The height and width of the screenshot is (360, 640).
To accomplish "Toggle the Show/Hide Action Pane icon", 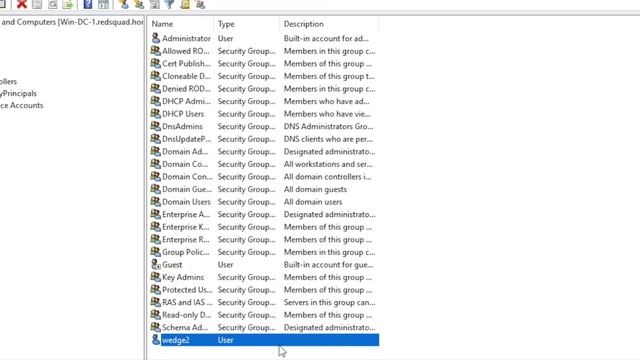I will [103, 4].
